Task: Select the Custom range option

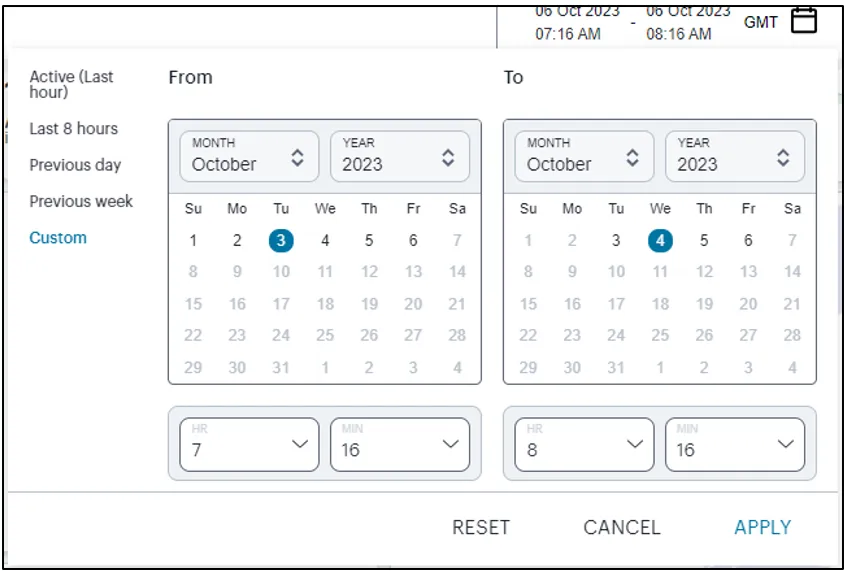Action: click(58, 237)
